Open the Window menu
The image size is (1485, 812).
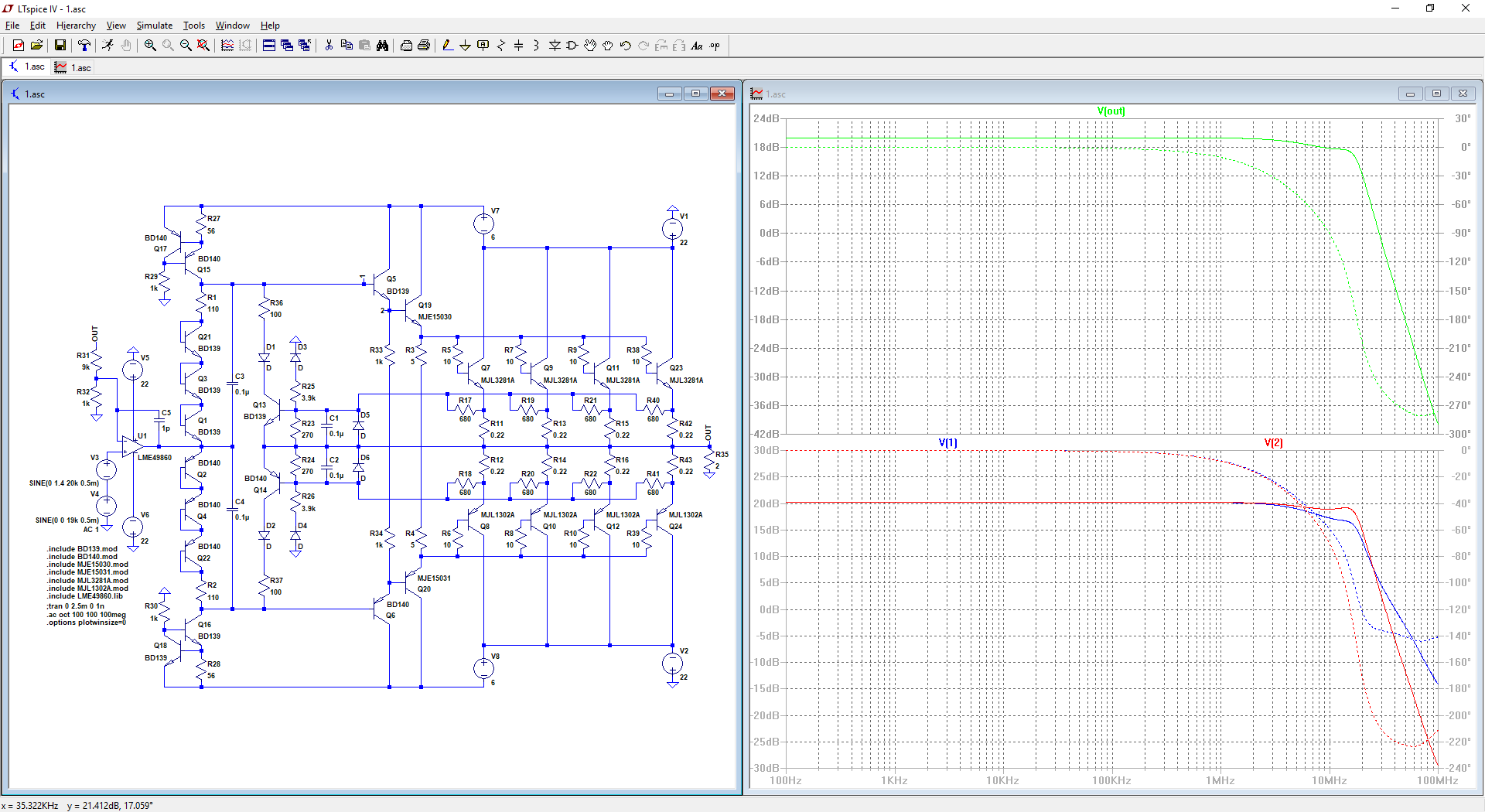[232, 26]
